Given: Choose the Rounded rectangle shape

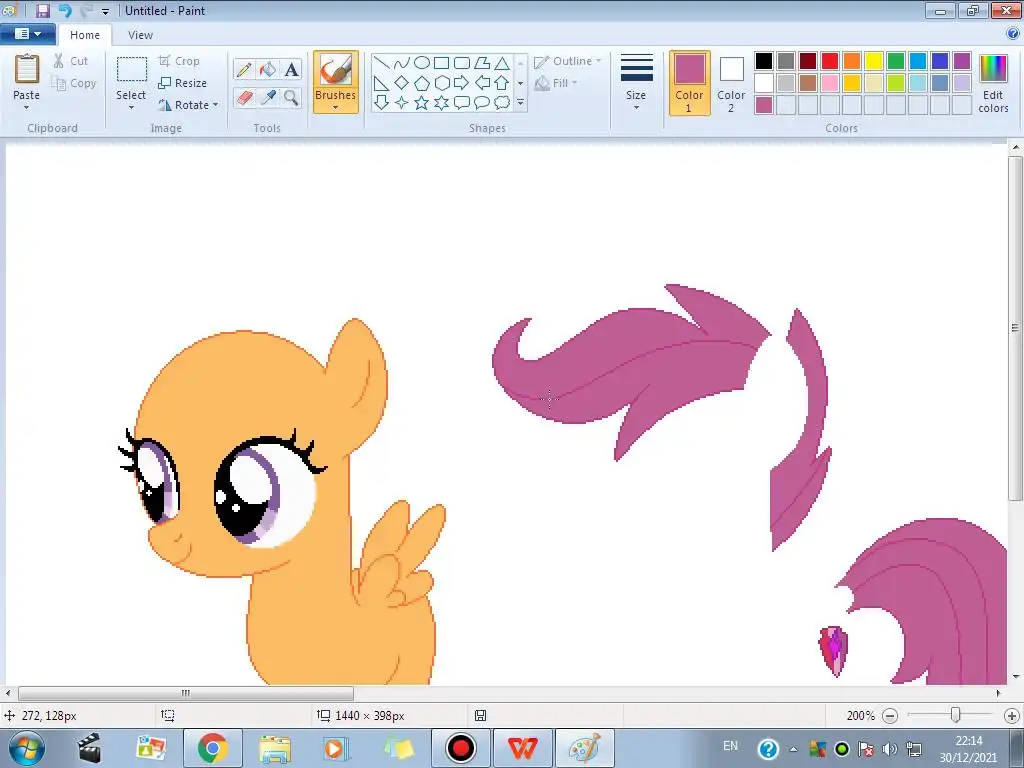Looking at the screenshot, I should click(x=462, y=63).
